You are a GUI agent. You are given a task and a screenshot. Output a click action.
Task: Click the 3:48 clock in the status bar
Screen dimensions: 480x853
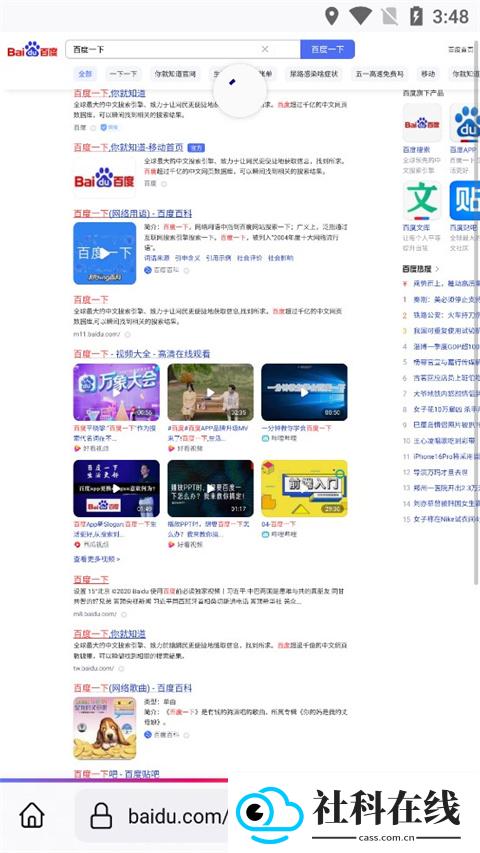click(x=451, y=16)
